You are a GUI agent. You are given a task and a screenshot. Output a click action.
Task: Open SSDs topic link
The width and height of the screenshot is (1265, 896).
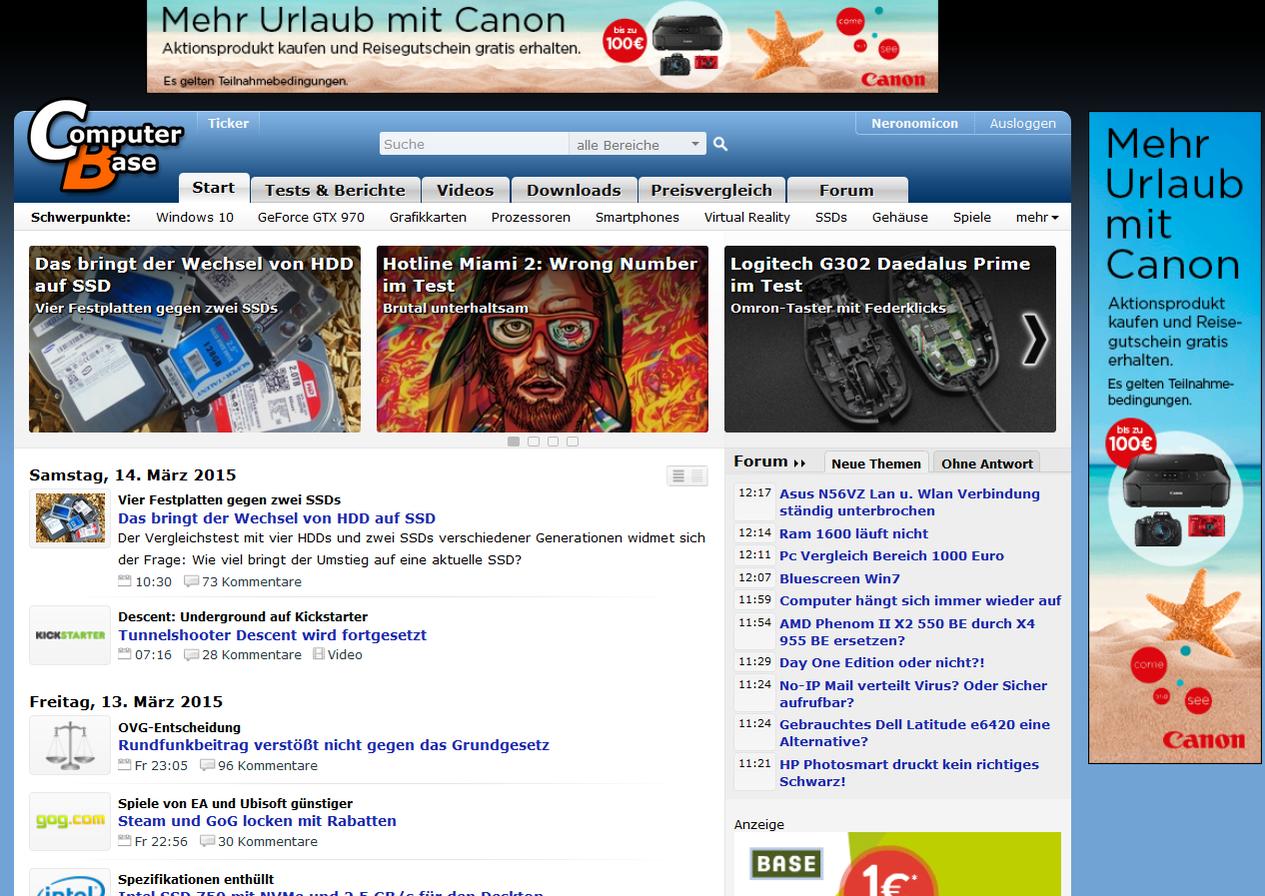(831, 217)
